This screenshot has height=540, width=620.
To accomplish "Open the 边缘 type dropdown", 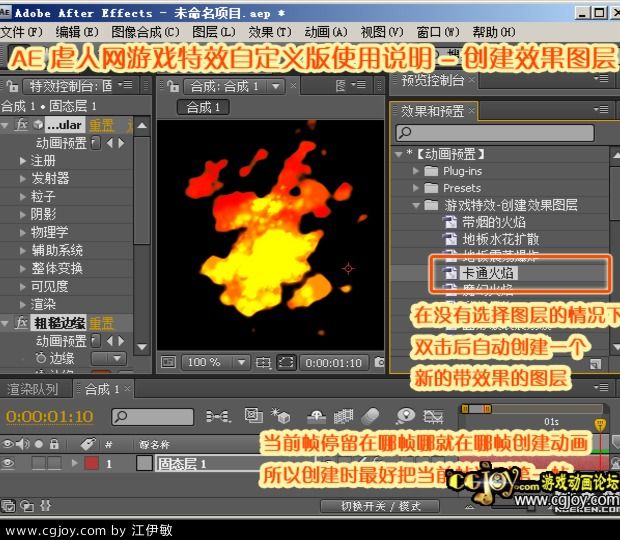I will [109, 359].
